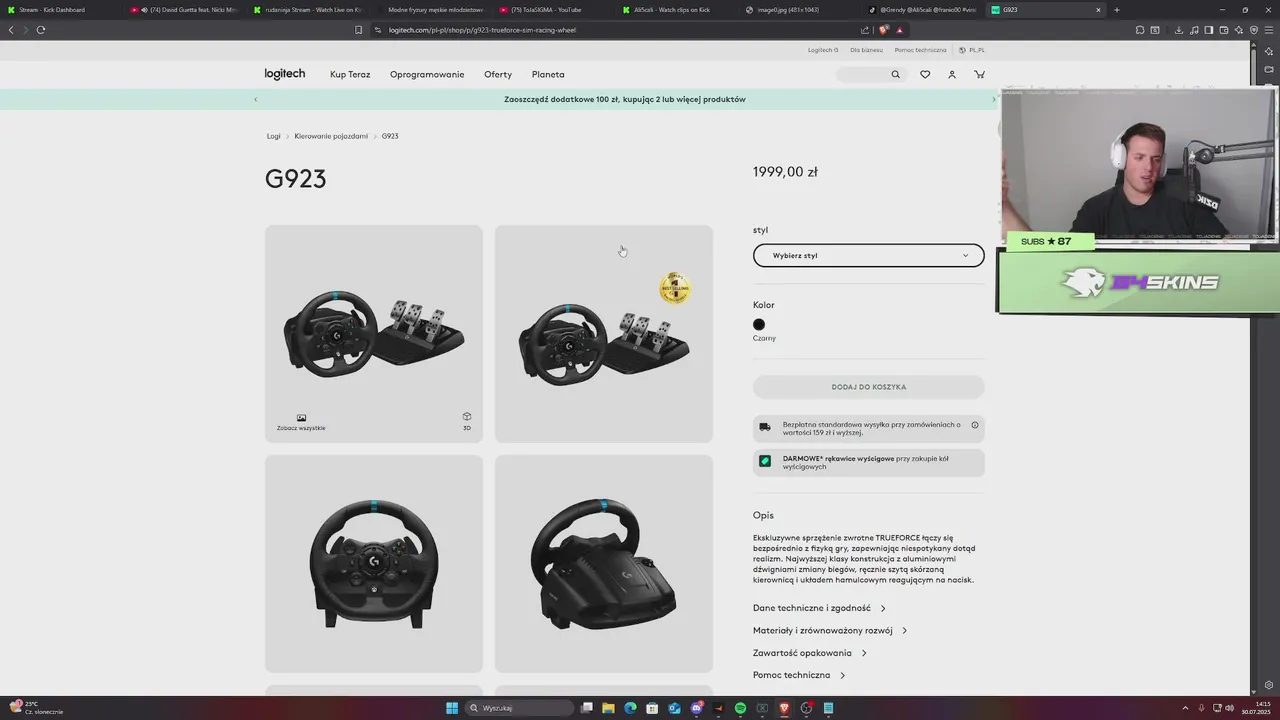
Task: Open the share icon in the address bar
Action: (865, 30)
